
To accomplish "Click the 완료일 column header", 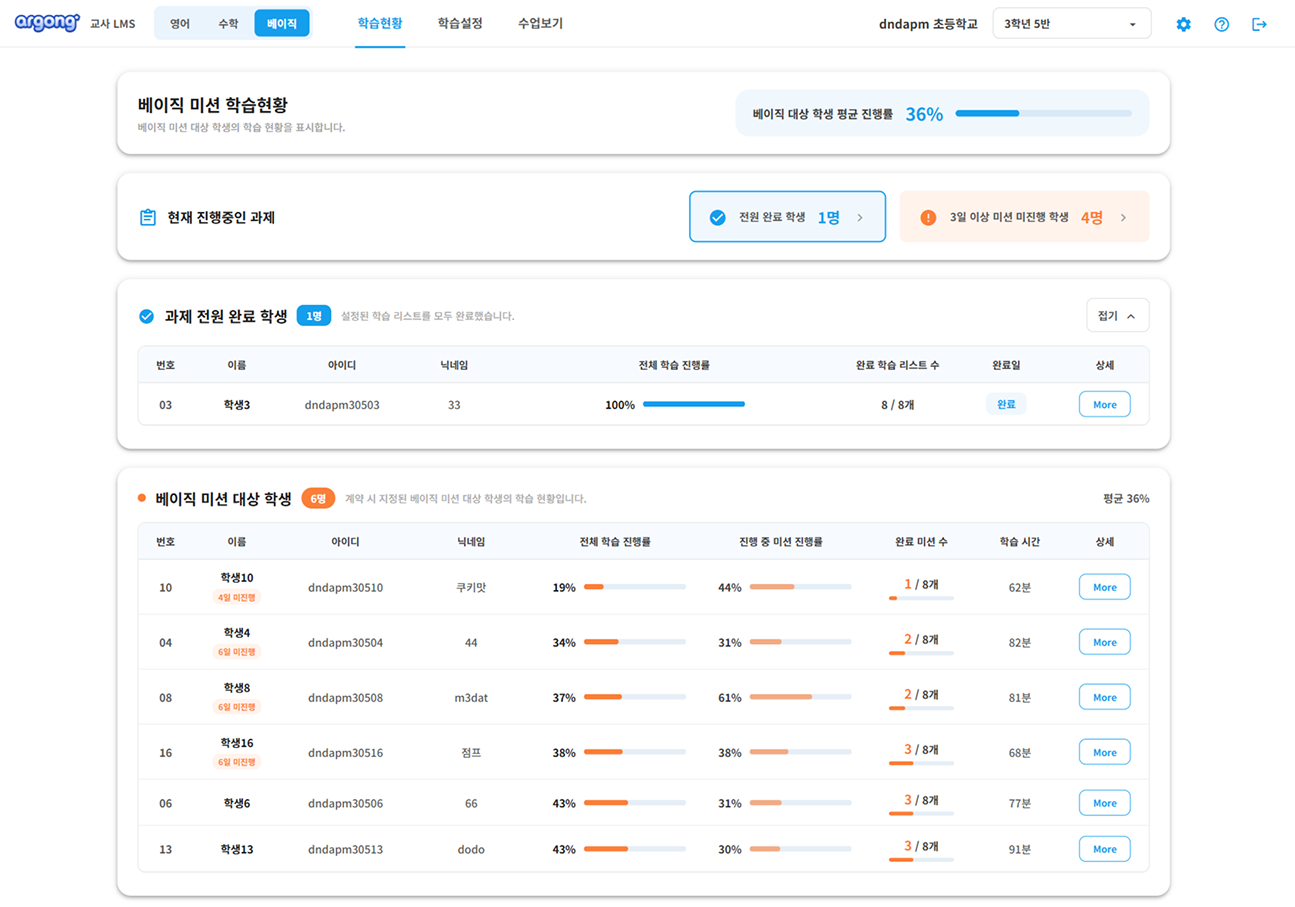I will (1005, 365).
